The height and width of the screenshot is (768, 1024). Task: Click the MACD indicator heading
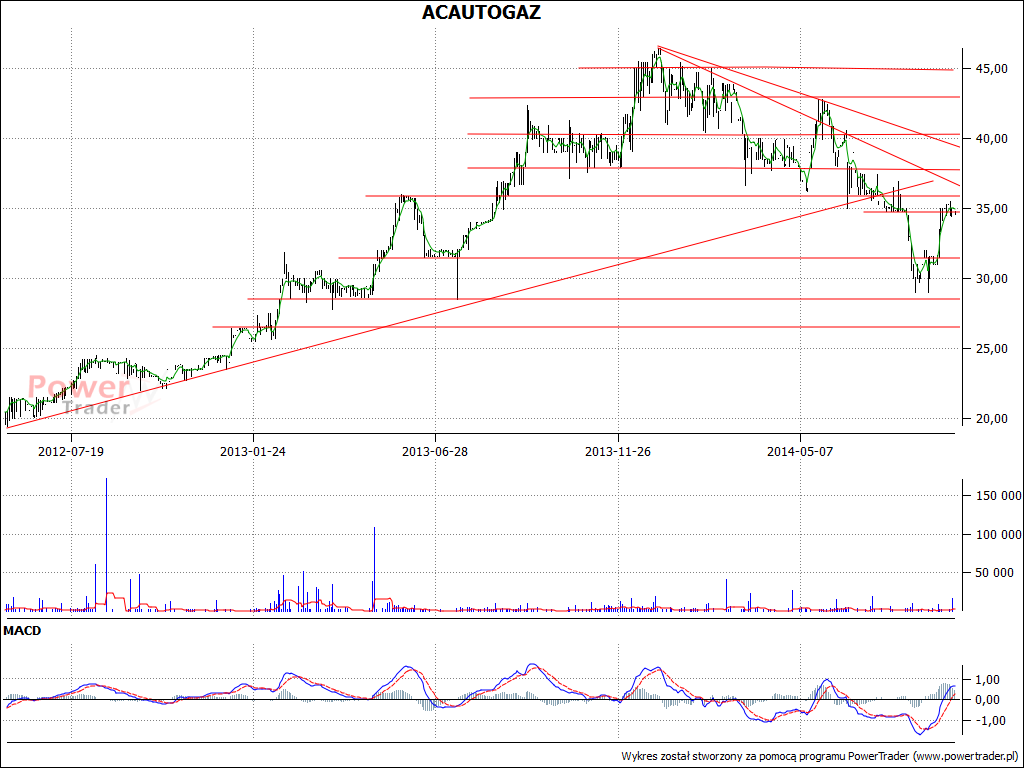22,631
